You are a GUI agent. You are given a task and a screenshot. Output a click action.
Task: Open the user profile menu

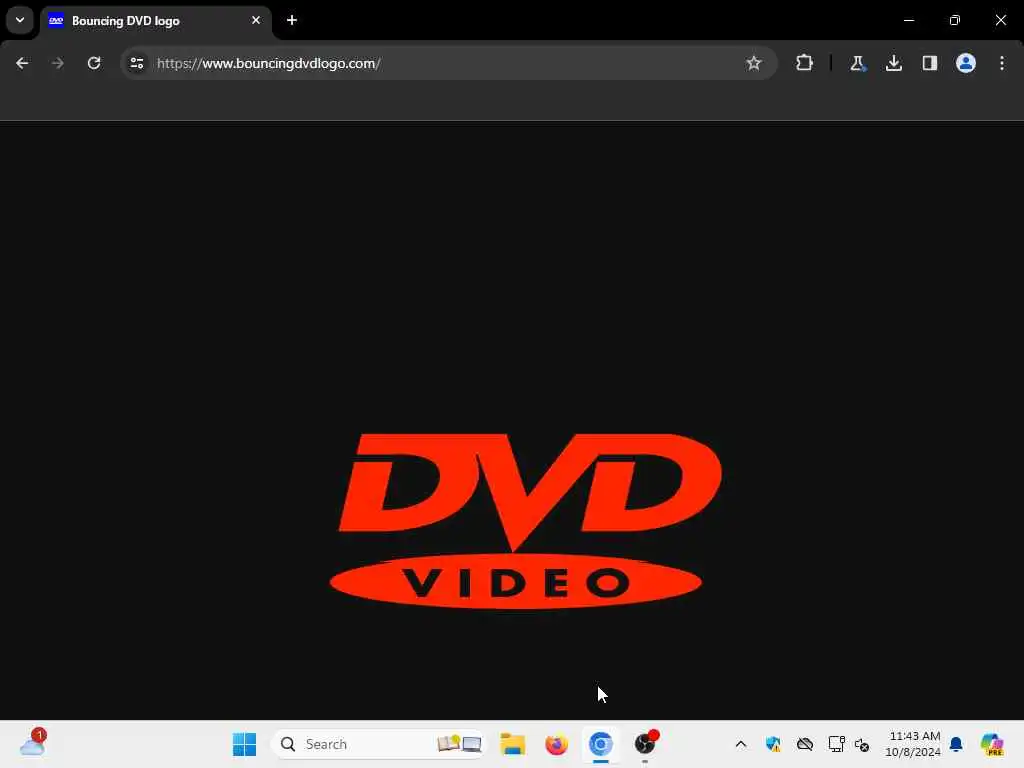[x=966, y=63]
